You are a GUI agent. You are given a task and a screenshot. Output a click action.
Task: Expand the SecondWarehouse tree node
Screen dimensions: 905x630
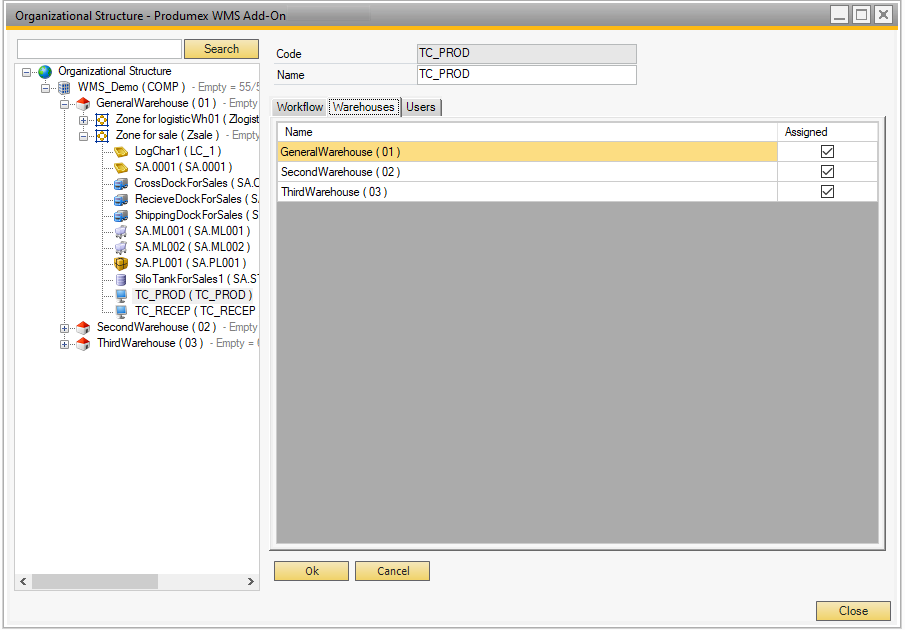click(x=63, y=327)
